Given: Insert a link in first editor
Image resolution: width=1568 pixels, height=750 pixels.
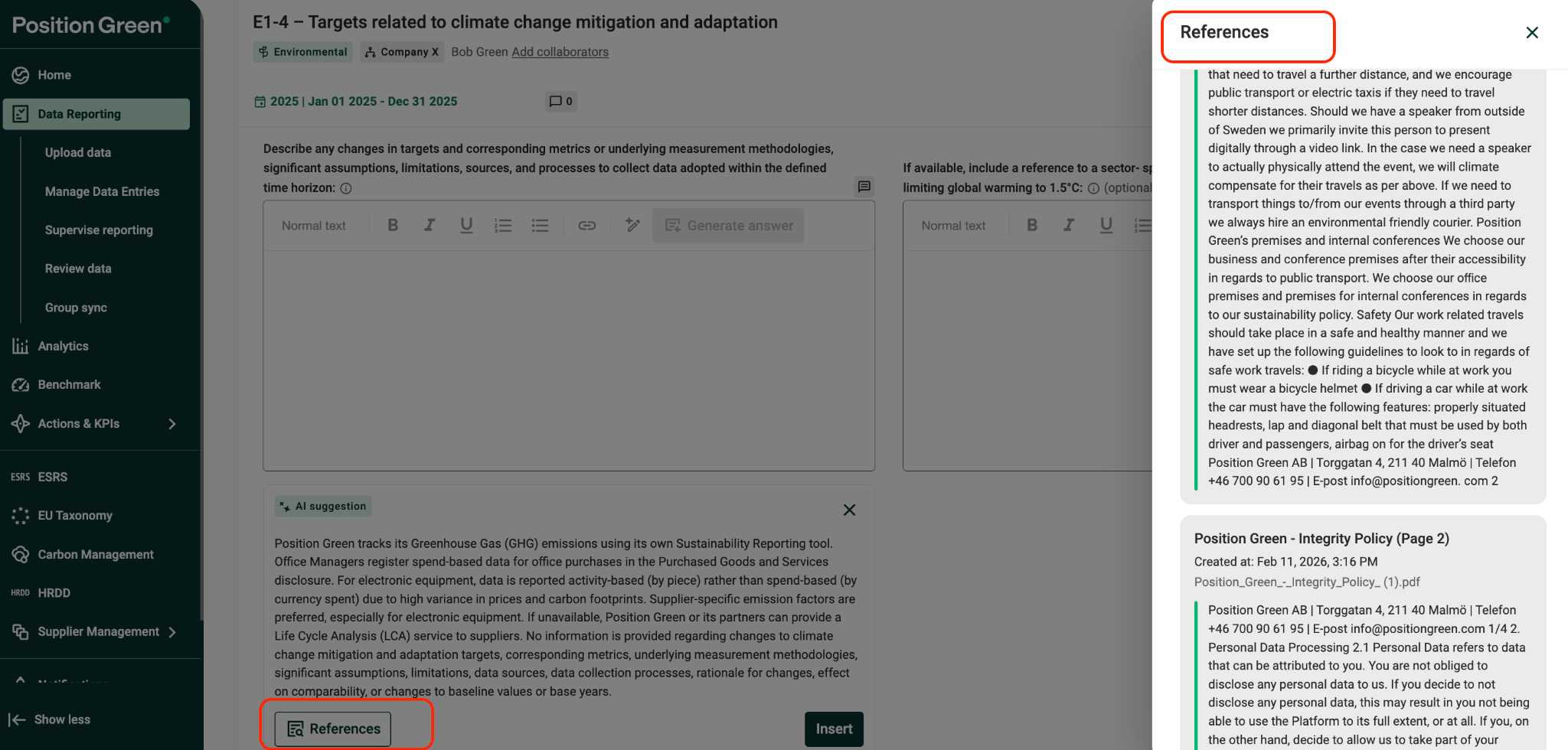Looking at the screenshot, I should point(587,226).
